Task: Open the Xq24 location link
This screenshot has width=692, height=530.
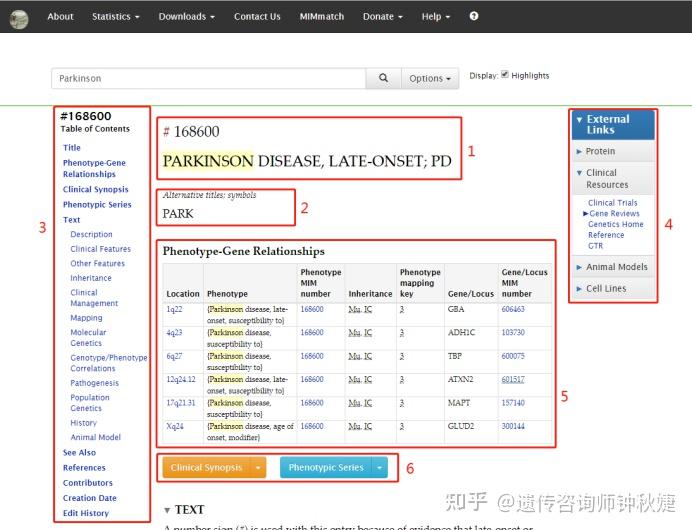Action: (x=175, y=426)
